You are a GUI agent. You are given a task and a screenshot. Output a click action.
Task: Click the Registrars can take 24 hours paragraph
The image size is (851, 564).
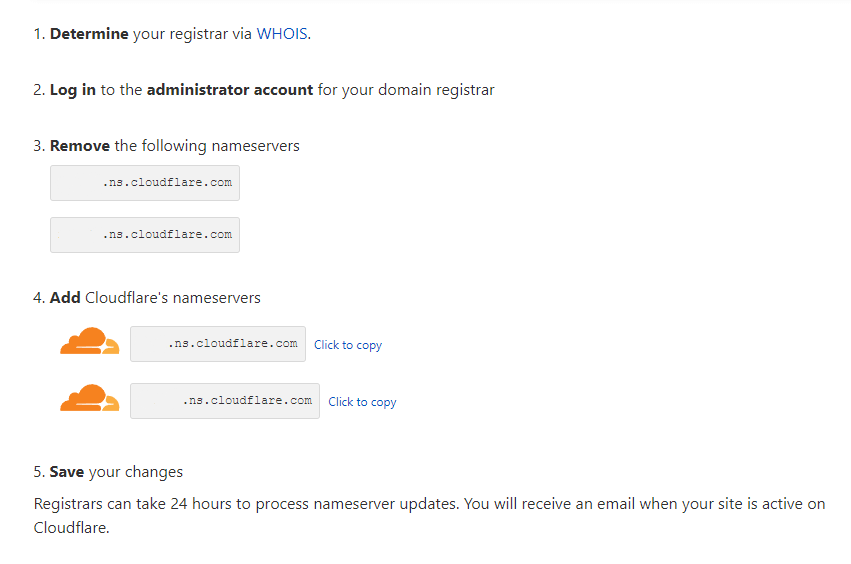[x=429, y=516]
